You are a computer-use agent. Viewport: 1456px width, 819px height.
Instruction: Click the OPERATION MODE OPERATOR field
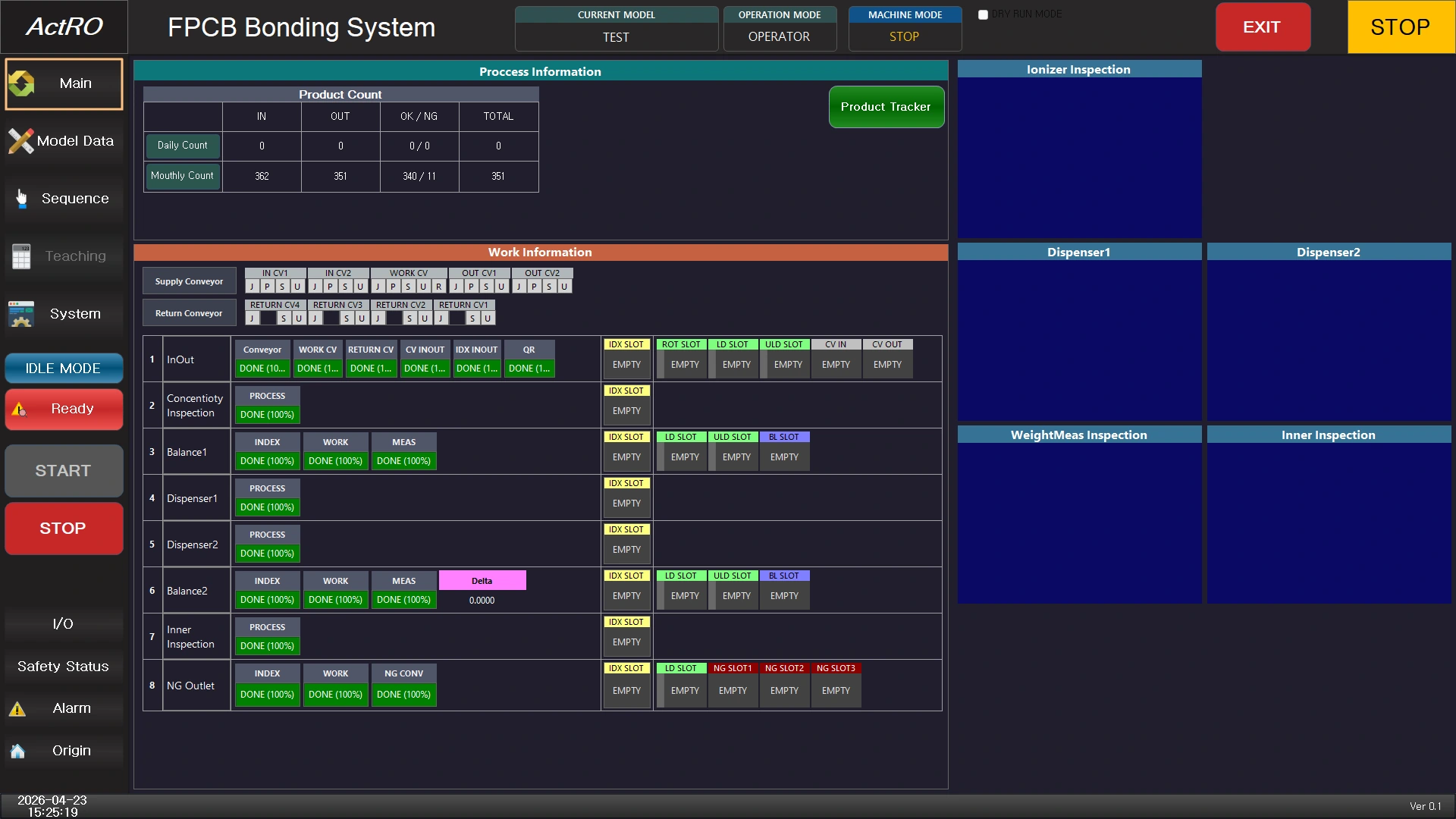pos(780,37)
